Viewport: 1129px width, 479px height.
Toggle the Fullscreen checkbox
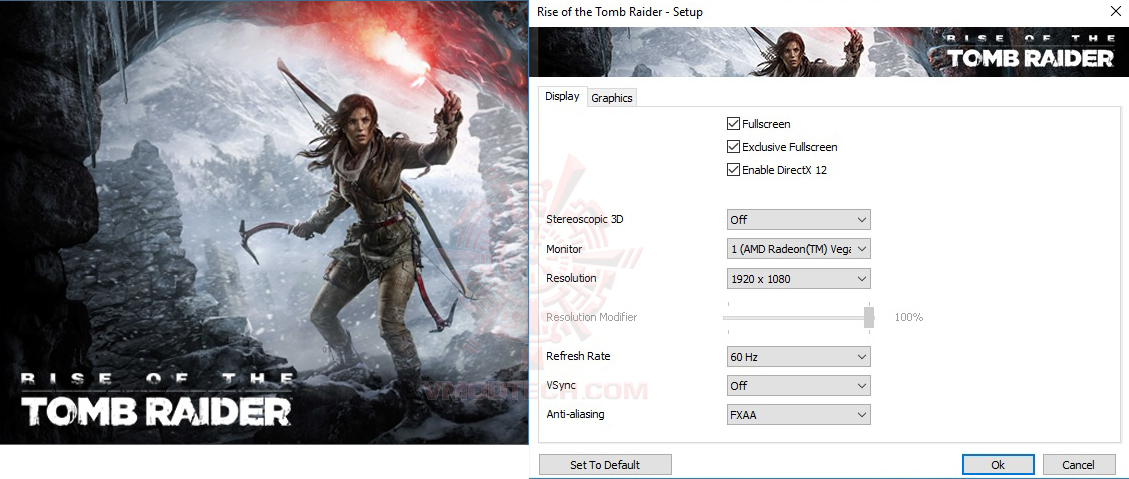click(733, 124)
